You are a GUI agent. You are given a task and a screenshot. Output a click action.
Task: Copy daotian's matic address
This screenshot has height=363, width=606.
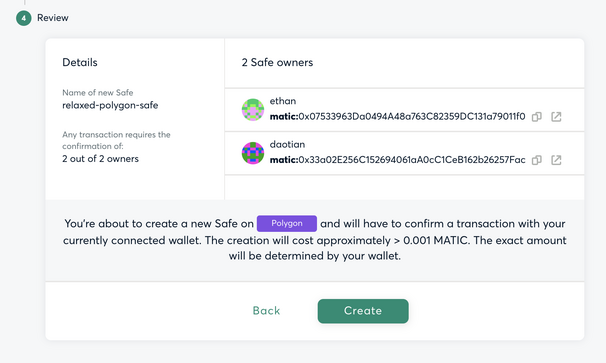point(536,160)
